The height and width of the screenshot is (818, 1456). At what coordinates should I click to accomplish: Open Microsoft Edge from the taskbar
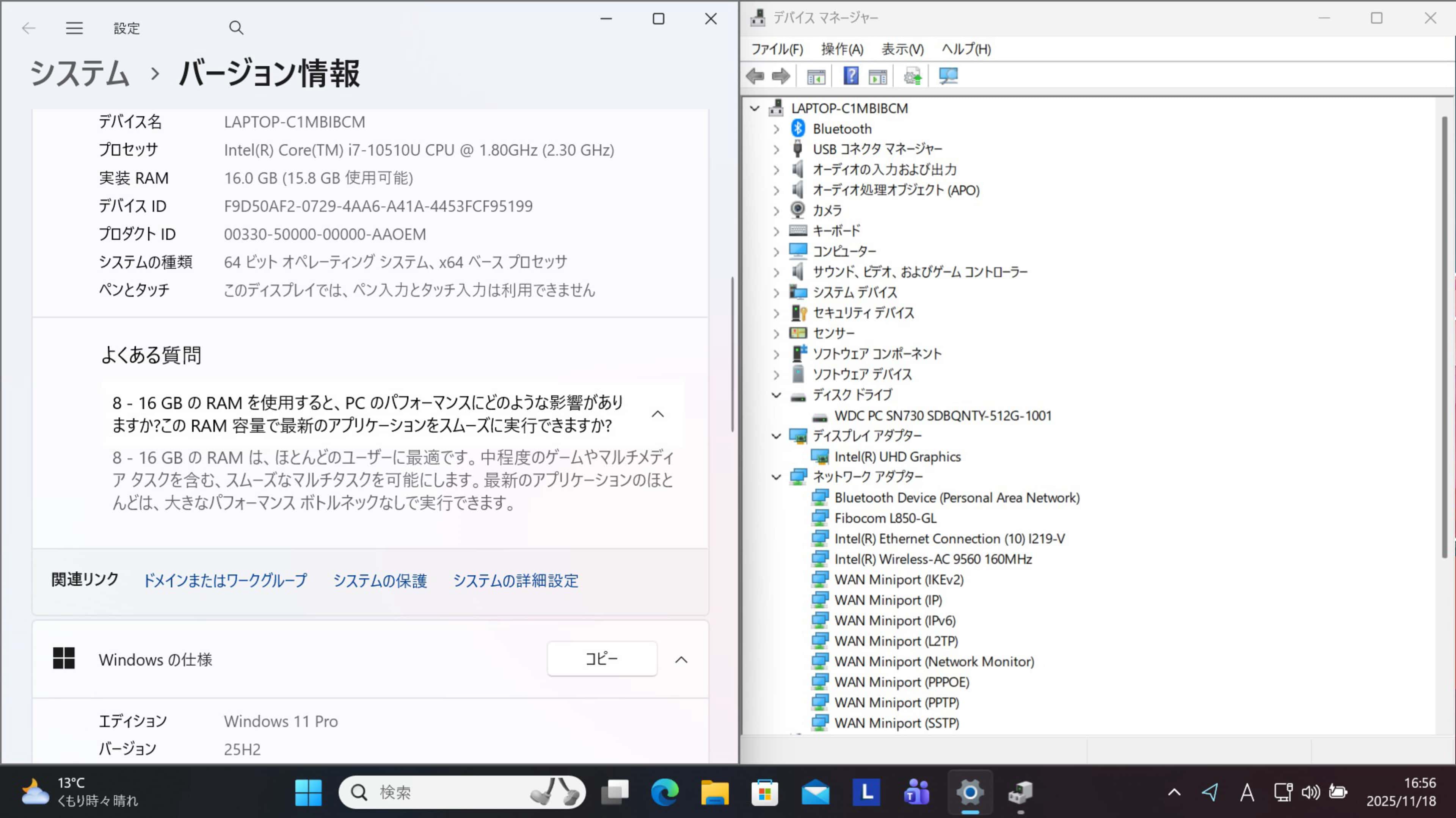(x=664, y=792)
